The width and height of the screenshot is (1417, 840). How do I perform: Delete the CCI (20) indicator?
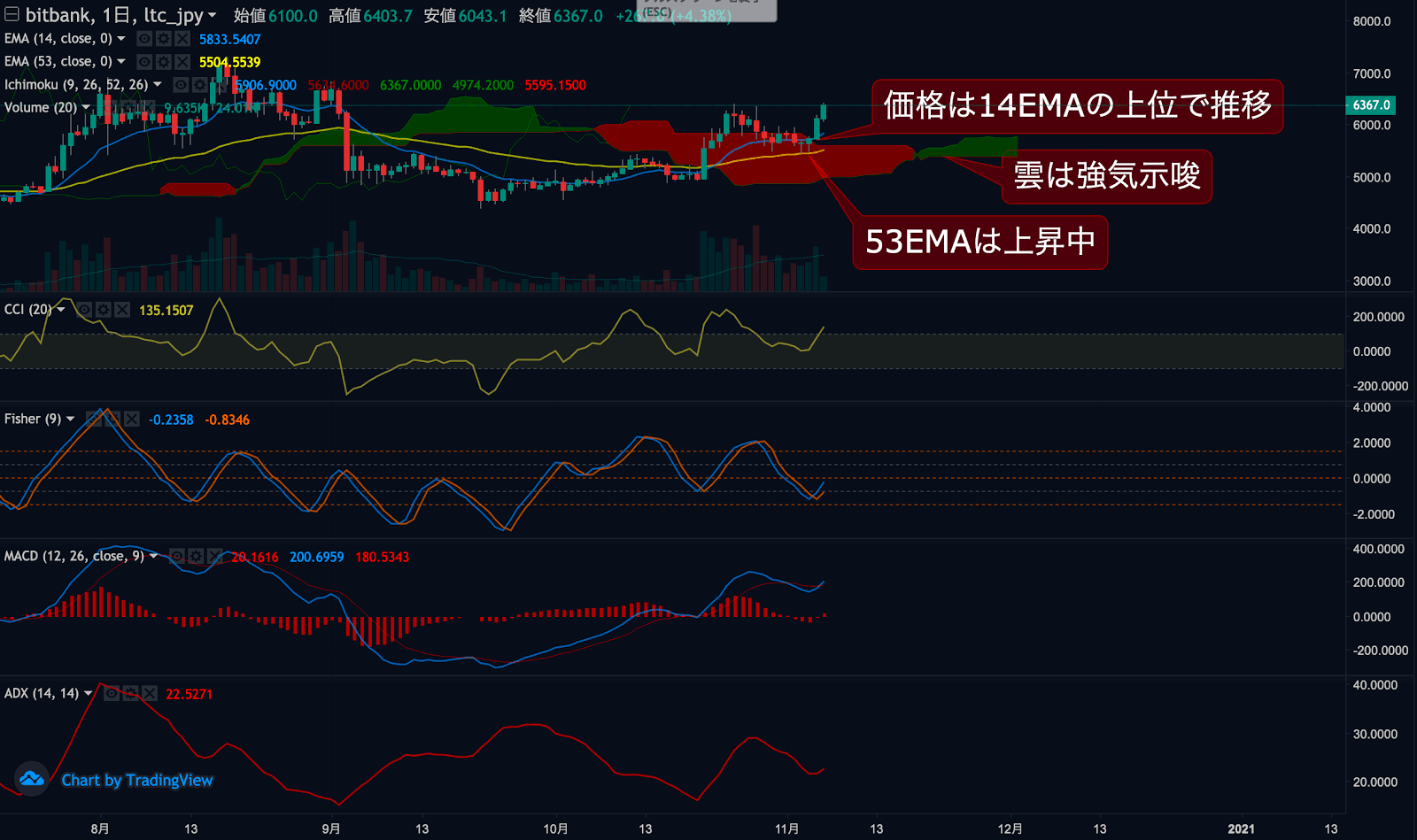[x=122, y=310]
